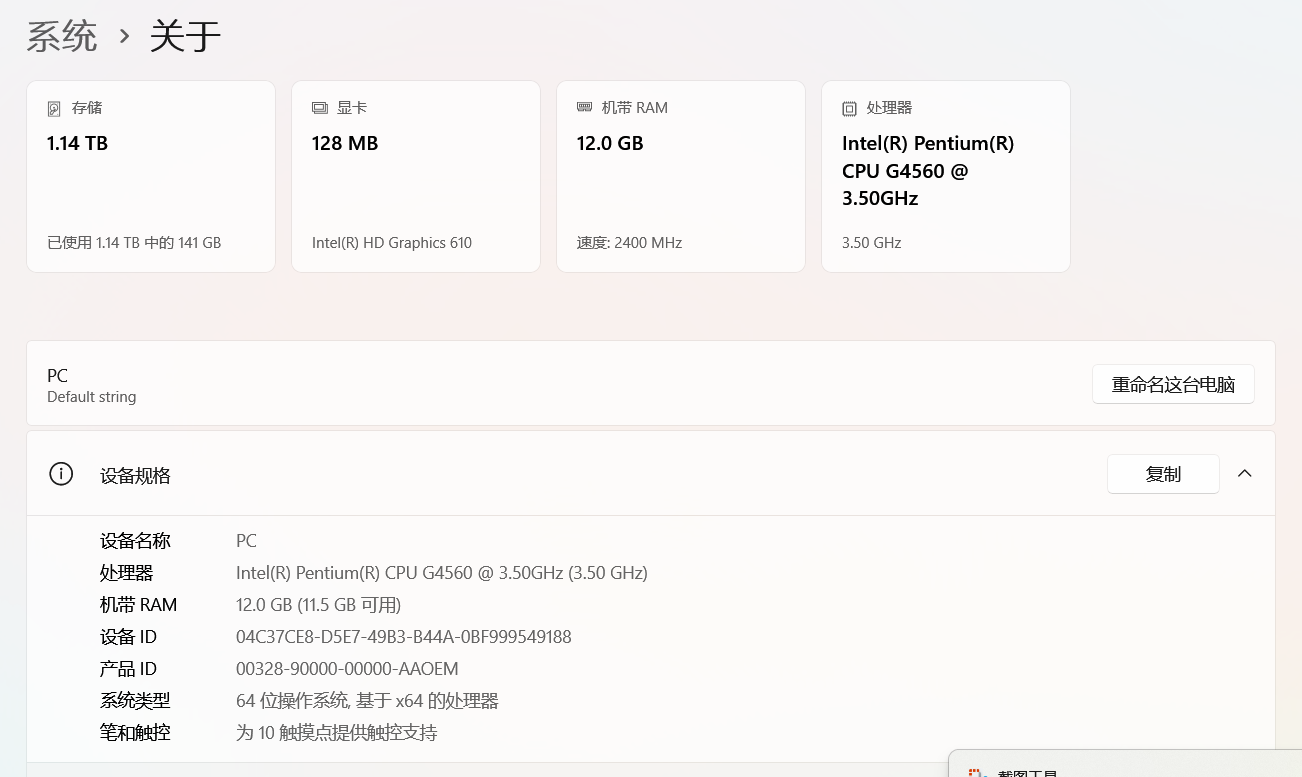Go back to 系统 in the breadcrumb
1302x777 pixels.
pos(62,37)
